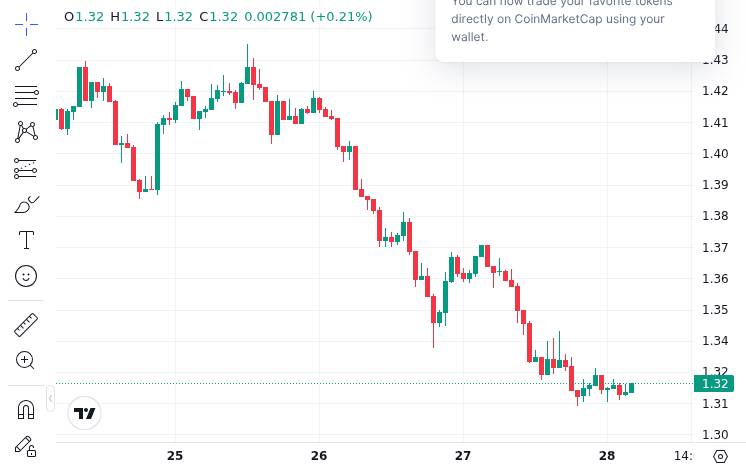Screen dimensions: 746x470
Task: Toggle lock all drawing tools
Action: point(26,446)
